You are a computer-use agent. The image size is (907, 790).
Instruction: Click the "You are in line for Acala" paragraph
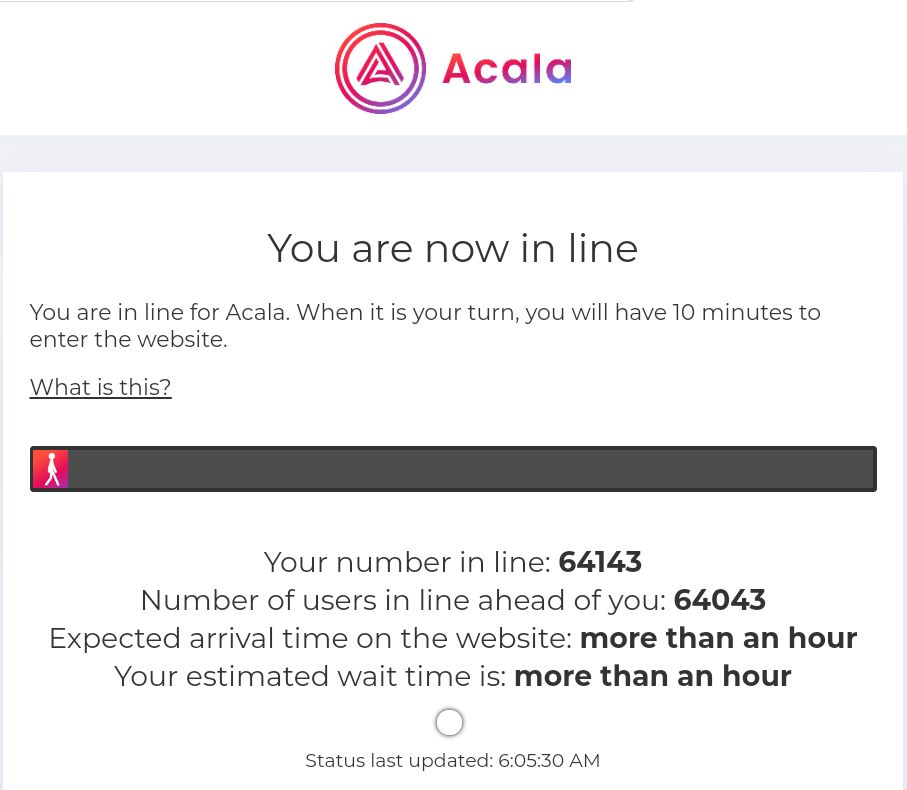[x=160, y=312]
